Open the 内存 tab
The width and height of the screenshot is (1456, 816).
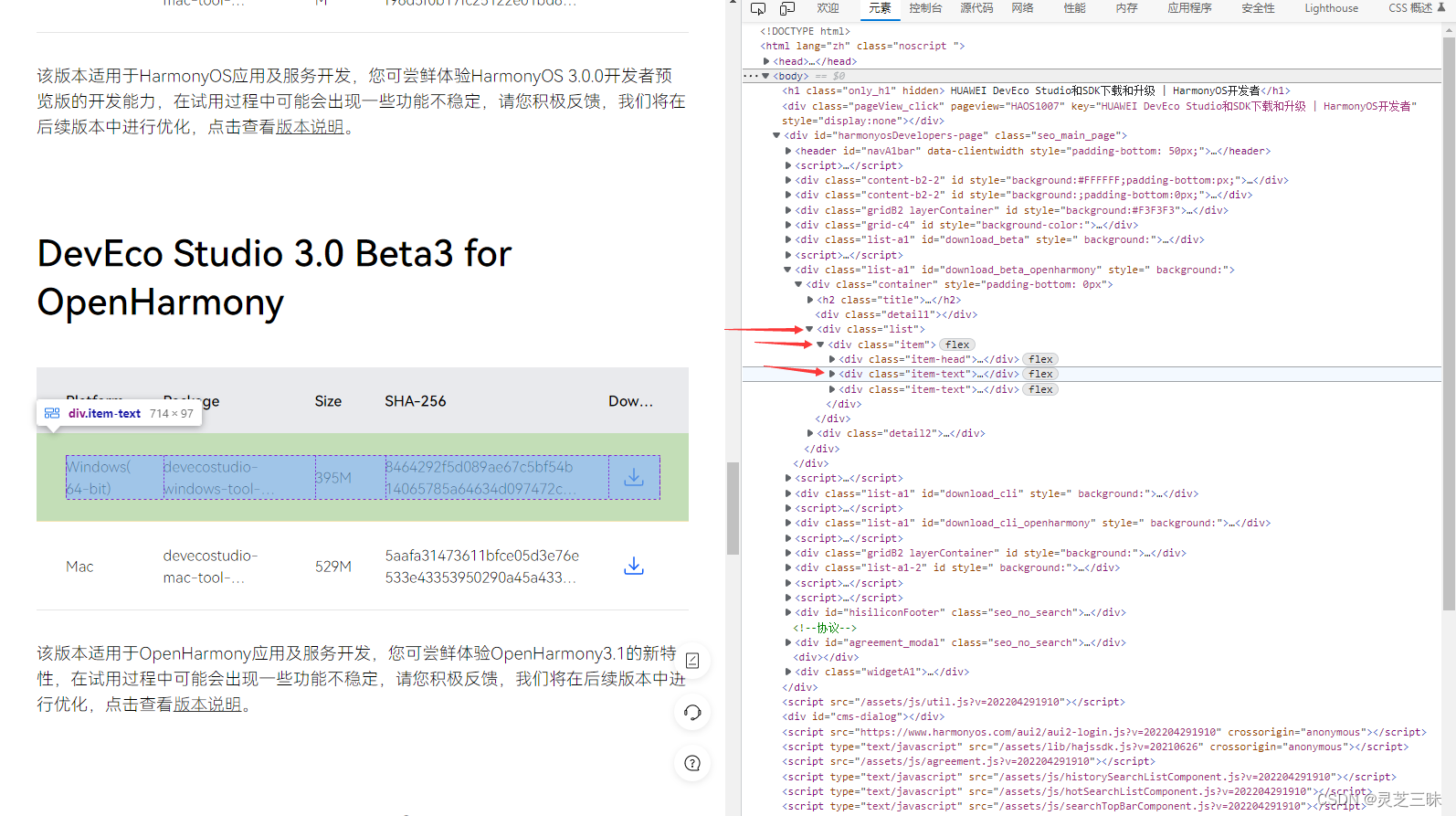coord(1126,8)
